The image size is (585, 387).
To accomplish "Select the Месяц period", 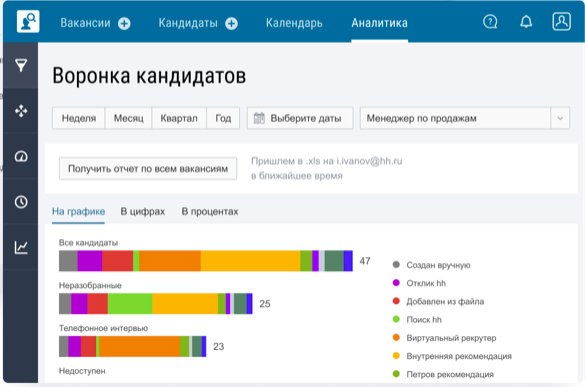I will pyautogui.click(x=128, y=118).
